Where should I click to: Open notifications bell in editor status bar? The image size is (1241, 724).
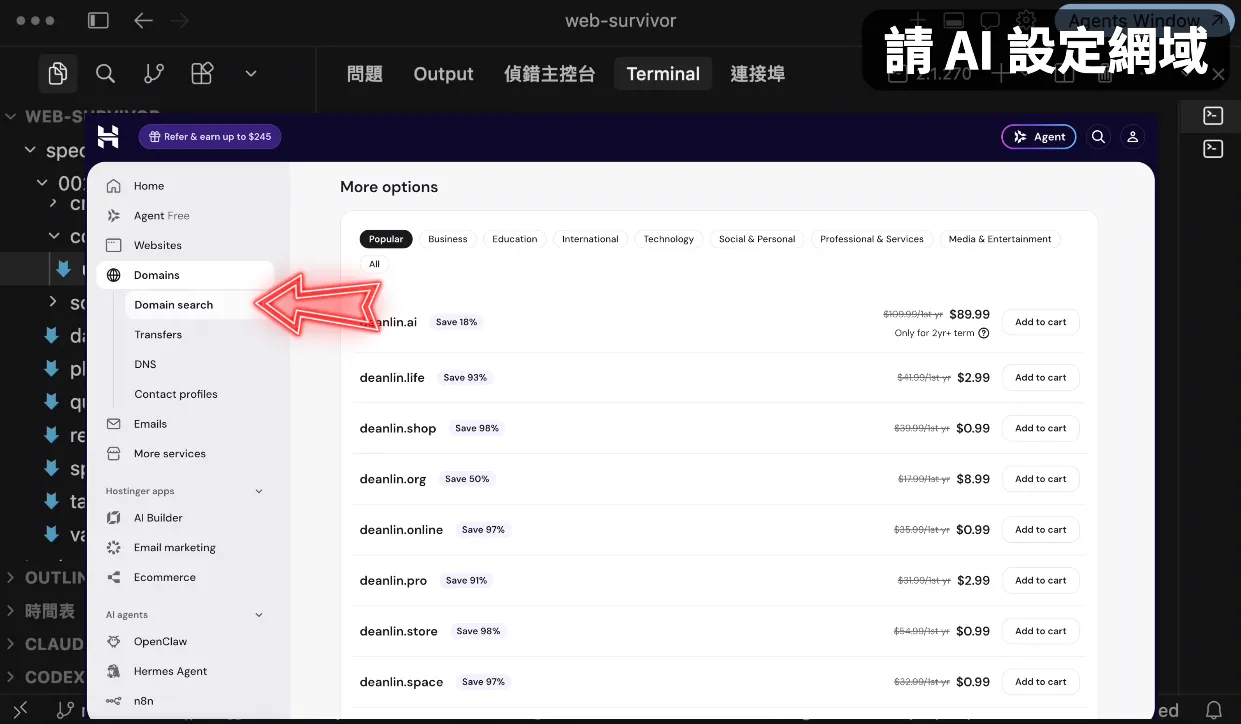(x=1215, y=710)
